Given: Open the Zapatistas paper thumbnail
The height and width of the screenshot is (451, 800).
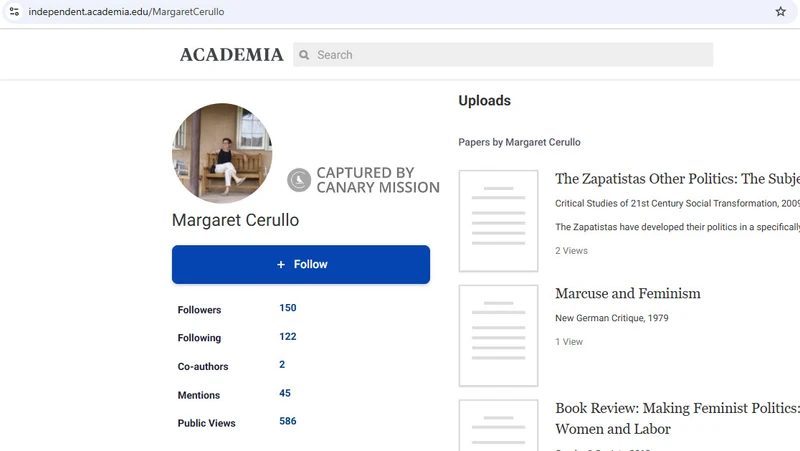Looking at the screenshot, I should (x=498, y=221).
